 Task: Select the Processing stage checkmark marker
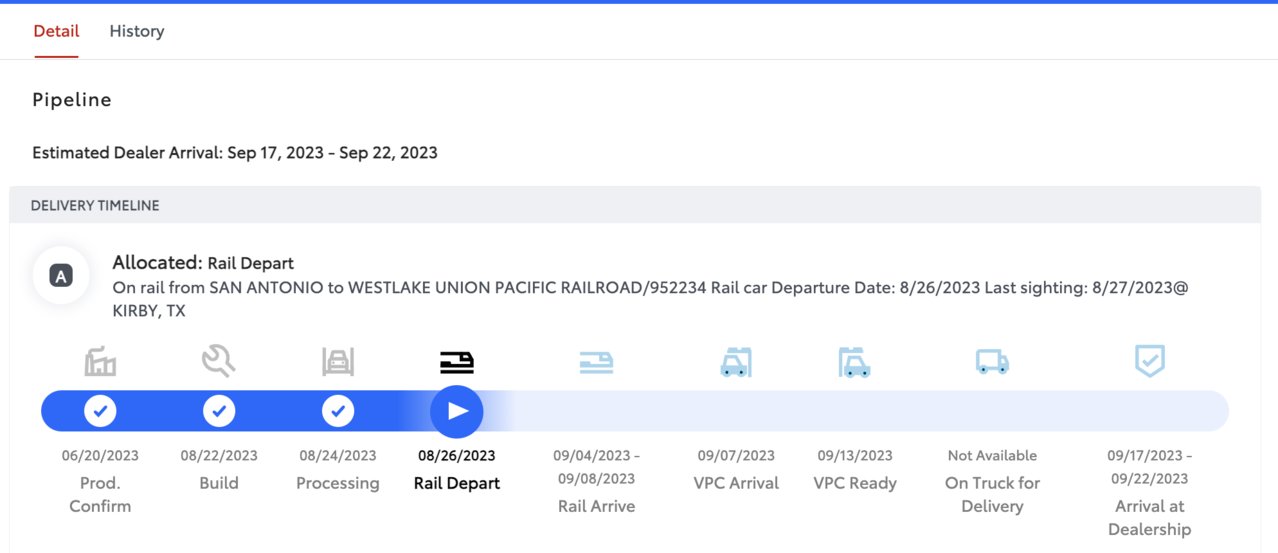coord(338,411)
